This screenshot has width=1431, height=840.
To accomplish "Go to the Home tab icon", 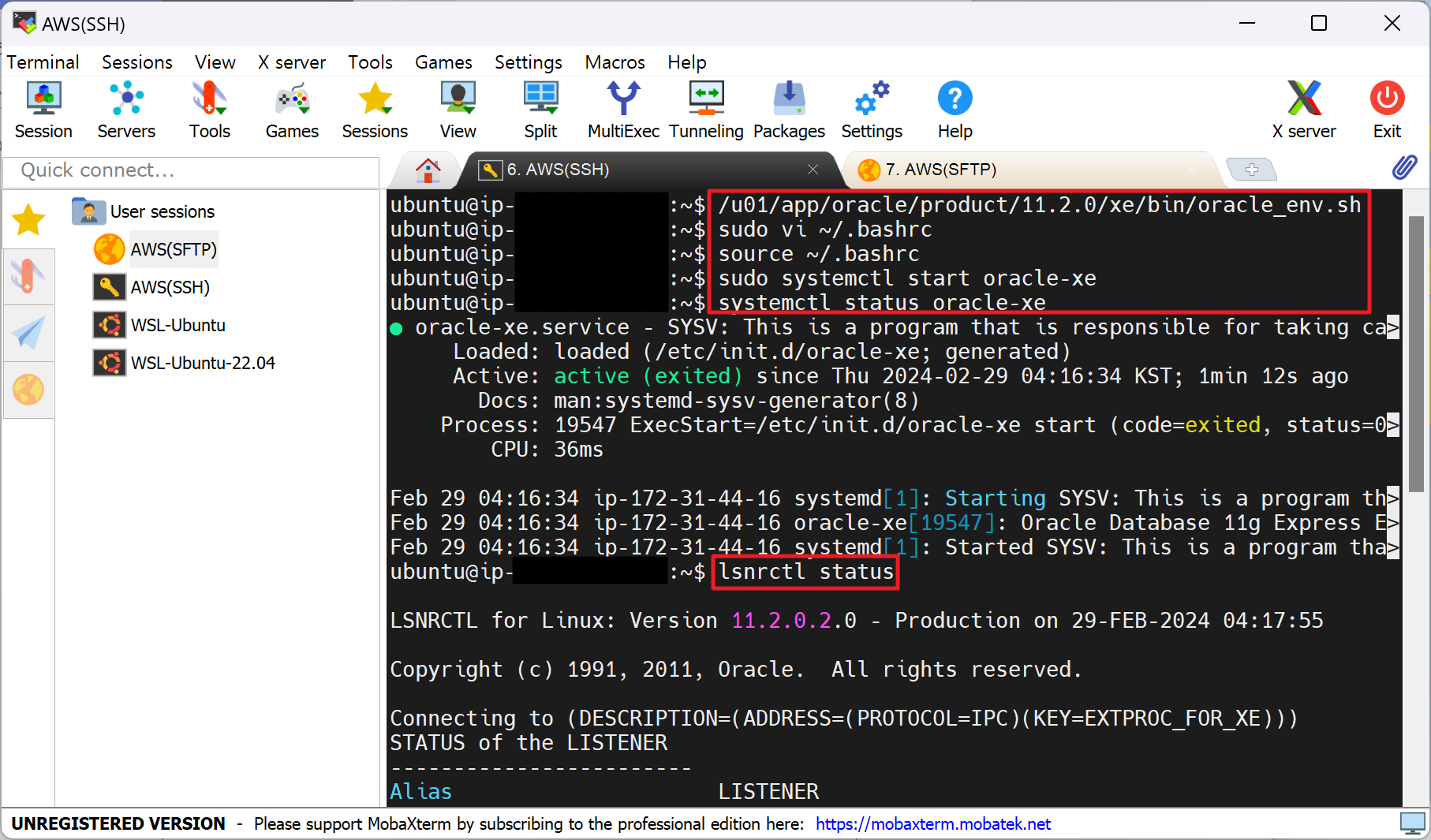I will [x=428, y=170].
